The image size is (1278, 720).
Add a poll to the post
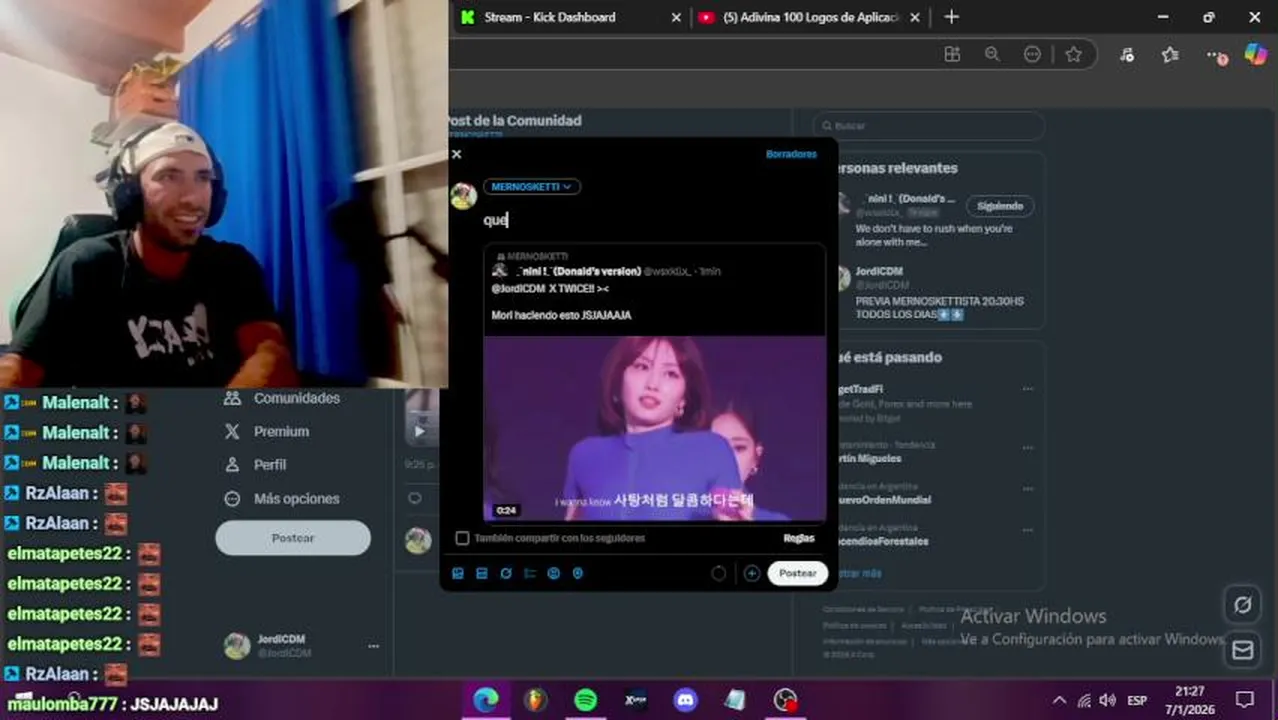point(530,574)
